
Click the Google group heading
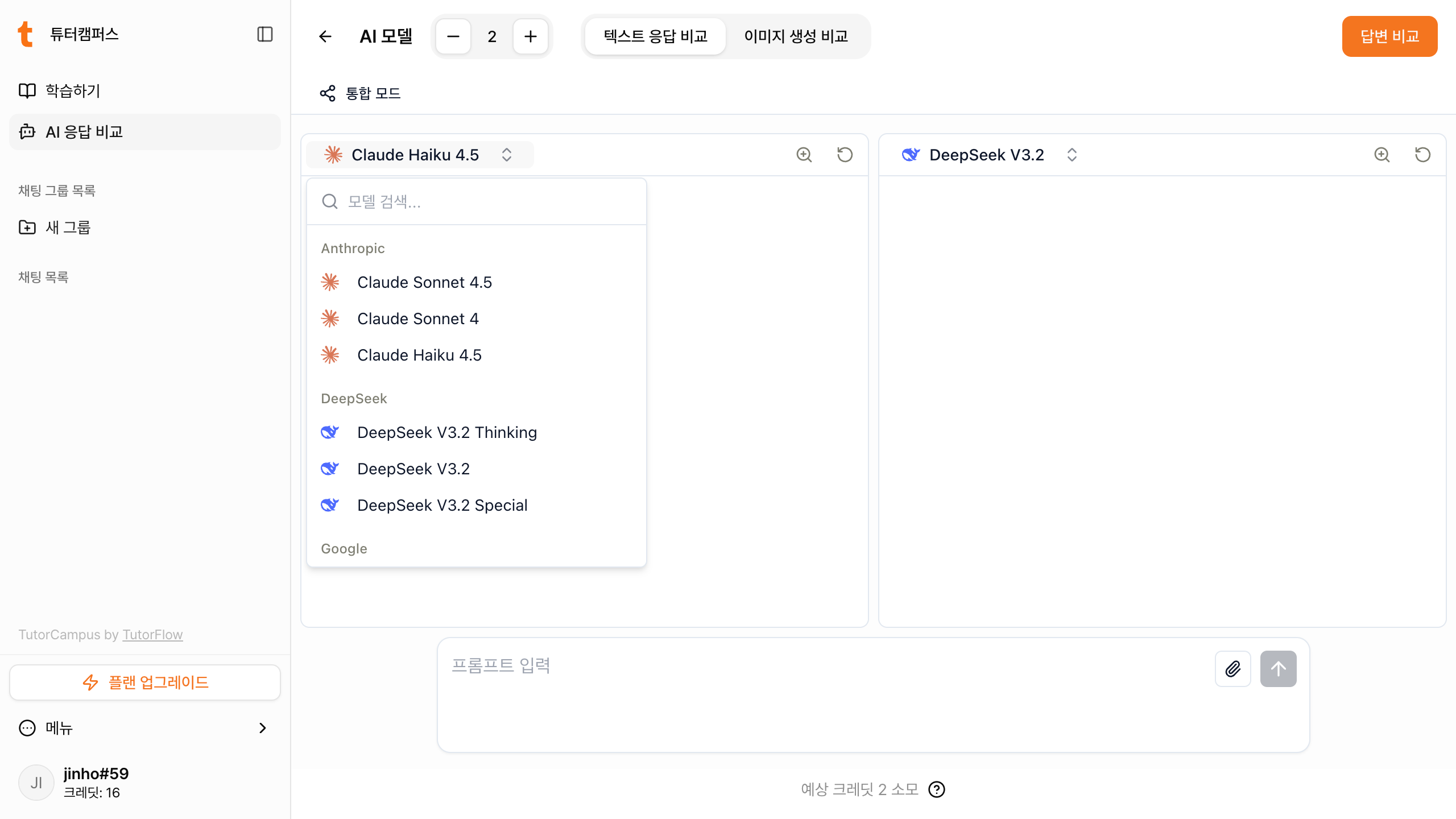click(344, 549)
